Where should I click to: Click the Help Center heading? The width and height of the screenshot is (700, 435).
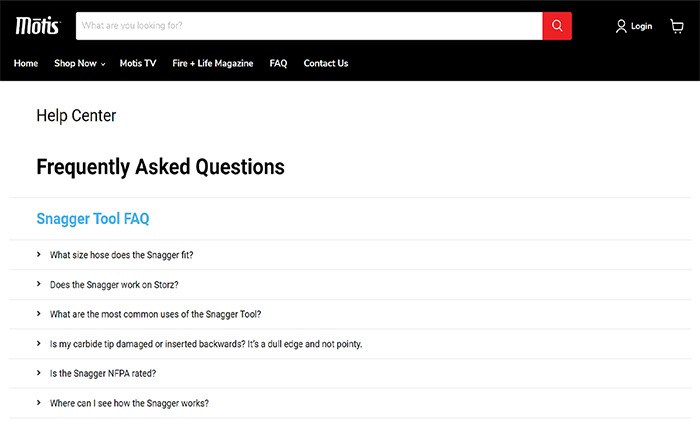(76, 116)
